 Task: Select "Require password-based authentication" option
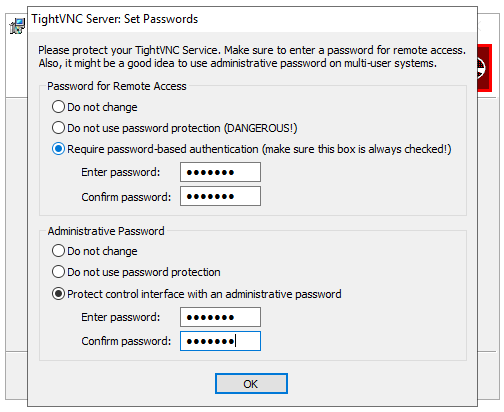(x=251, y=149)
